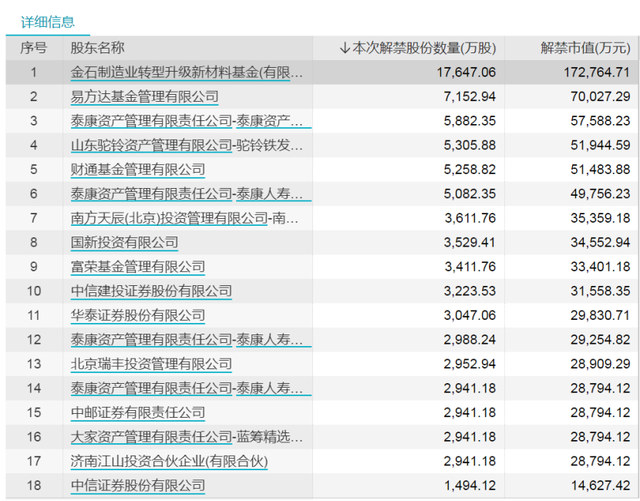Select share quantity 2,952.94
Image resolution: width=640 pixels, height=501 pixels.
[470, 364]
